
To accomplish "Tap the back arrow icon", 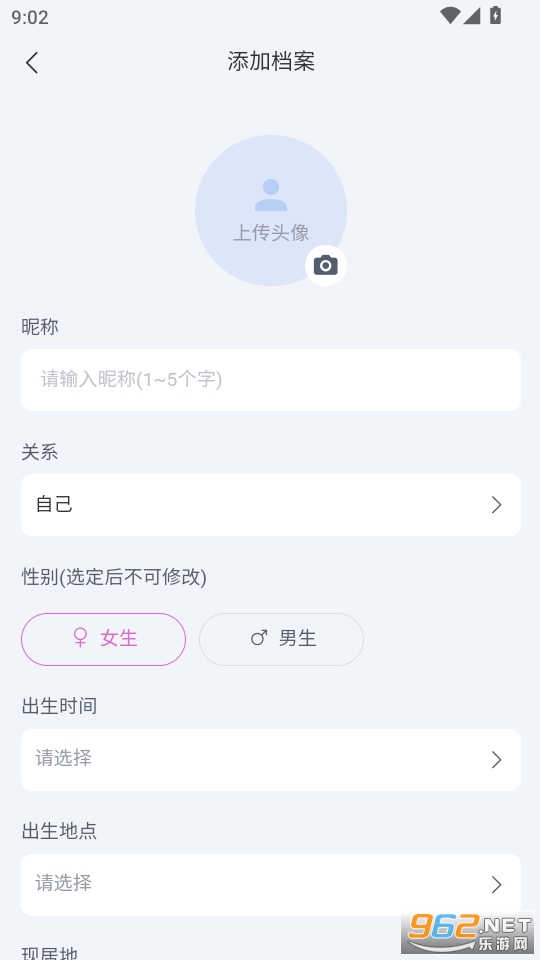I will pyautogui.click(x=32, y=62).
